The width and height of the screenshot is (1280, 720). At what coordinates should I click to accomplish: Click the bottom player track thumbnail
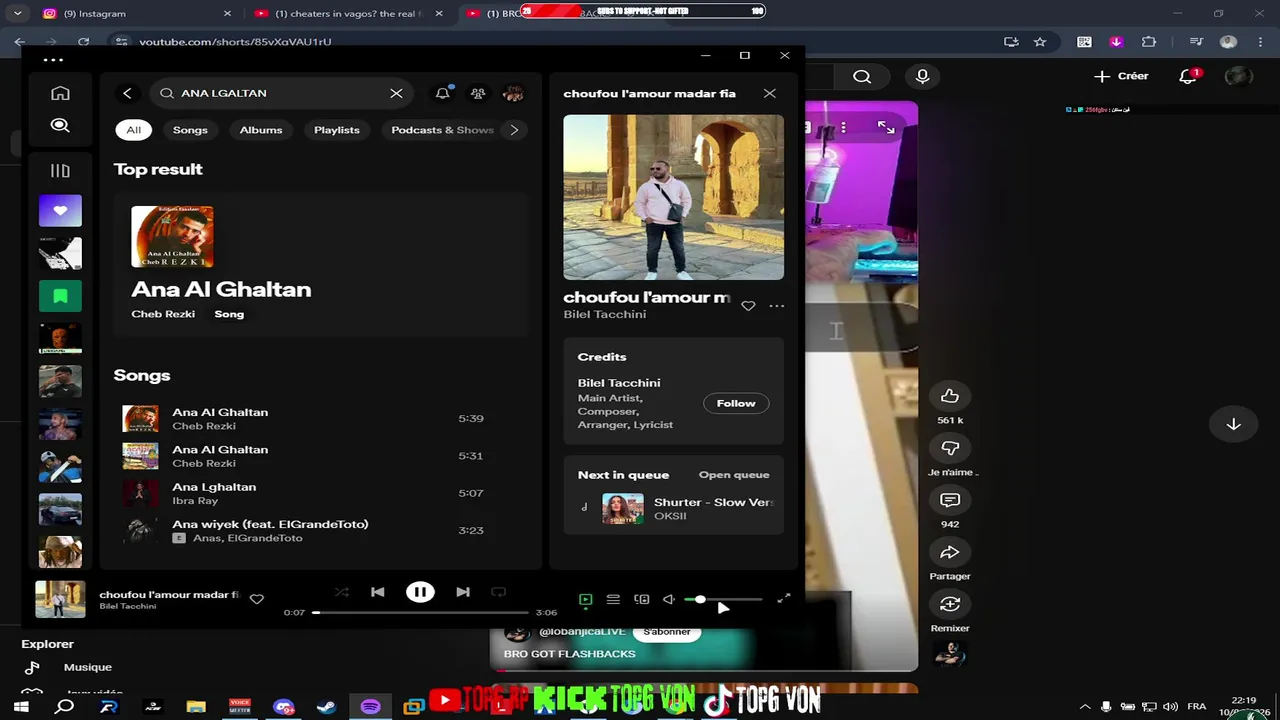click(x=60, y=599)
